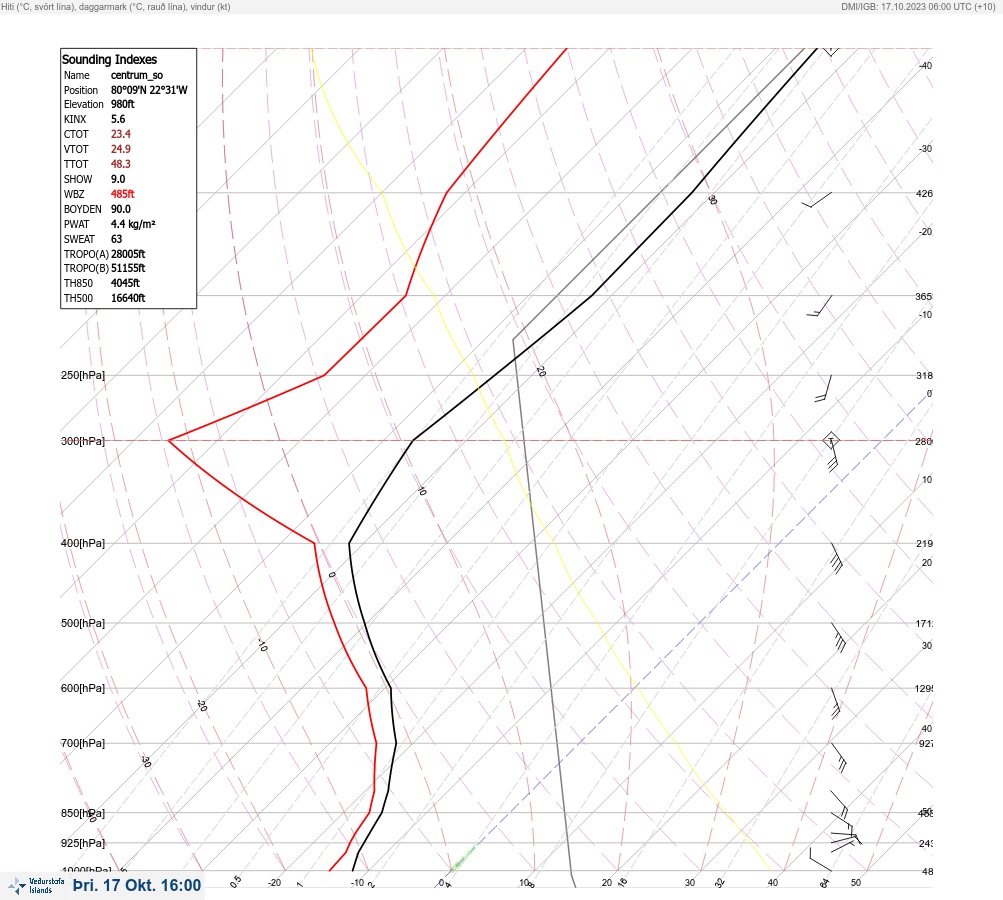
Task: Click the 400[hPa] pressure label
Action: pyautogui.click(x=83, y=543)
